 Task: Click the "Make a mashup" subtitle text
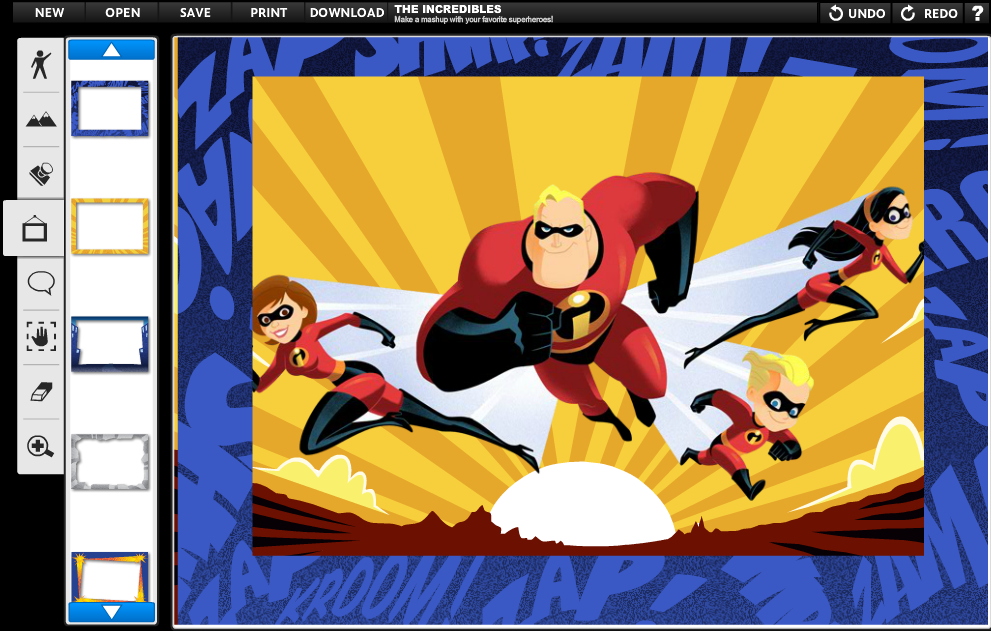click(x=473, y=20)
